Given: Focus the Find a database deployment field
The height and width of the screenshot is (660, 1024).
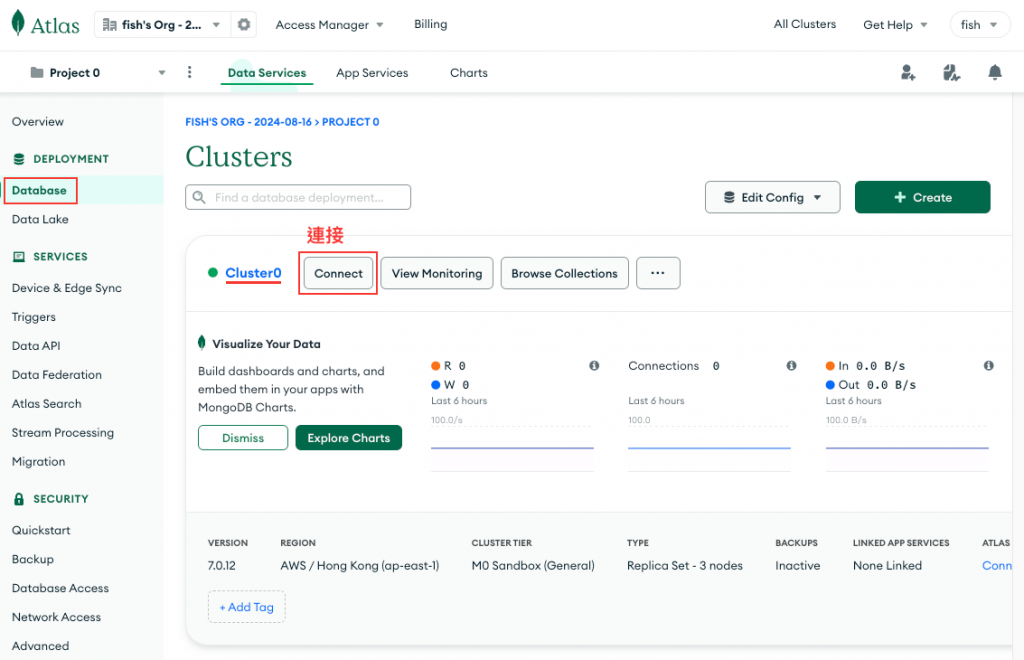Looking at the screenshot, I should pyautogui.click(x=298, y=197).
